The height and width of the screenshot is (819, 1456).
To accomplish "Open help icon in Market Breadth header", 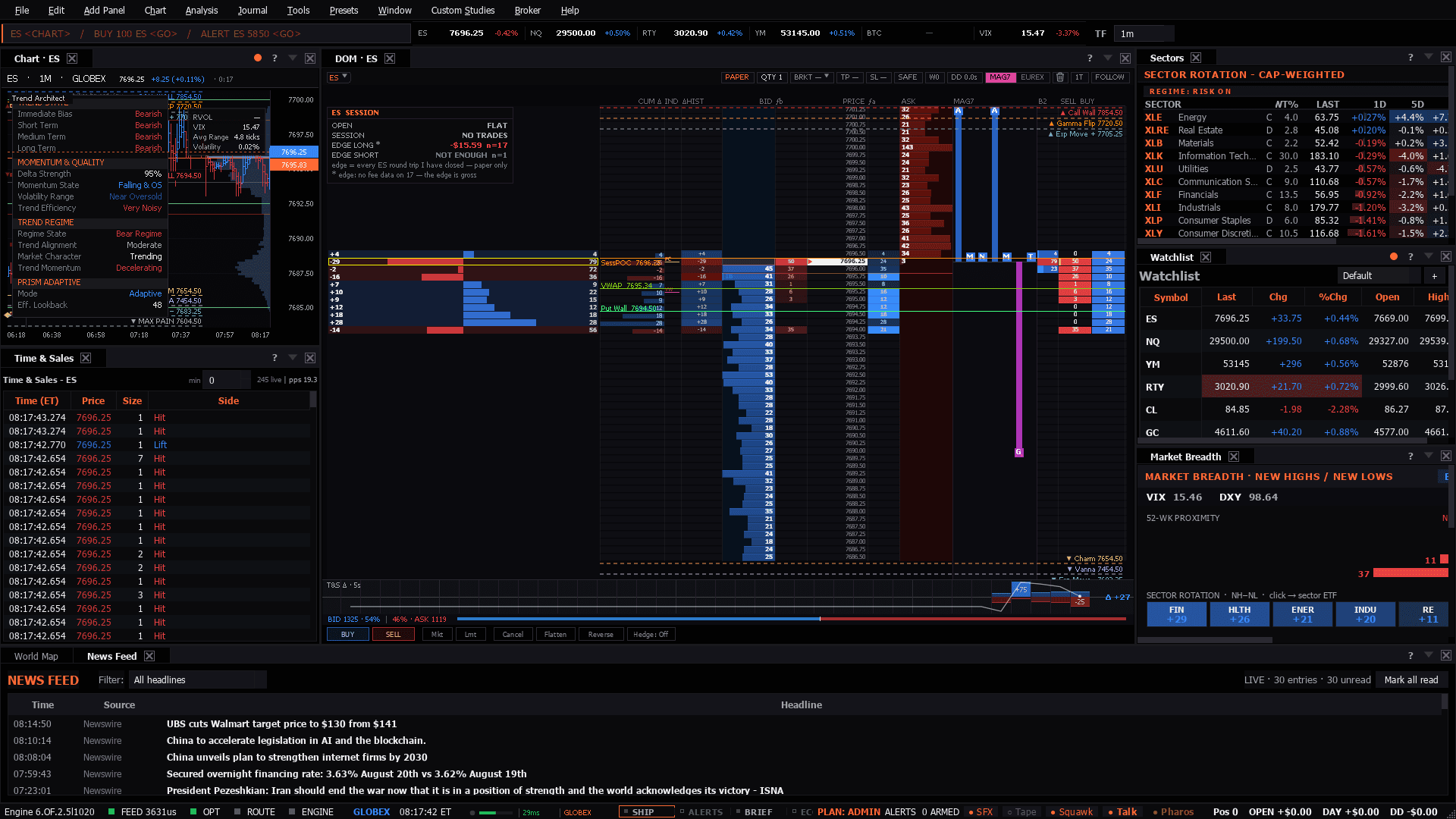I will tap(1410, 457).
